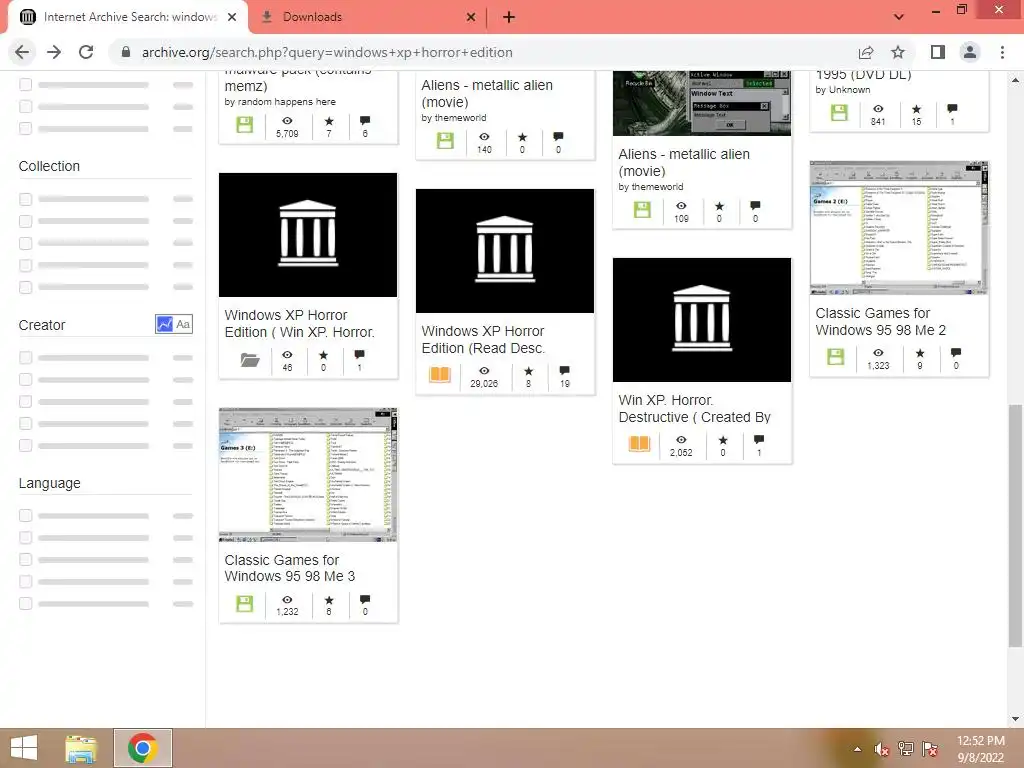1024x768 pixels.
Task: Click software floppy icon on Classic Games 2 card
Action: (x=835, y=357)
